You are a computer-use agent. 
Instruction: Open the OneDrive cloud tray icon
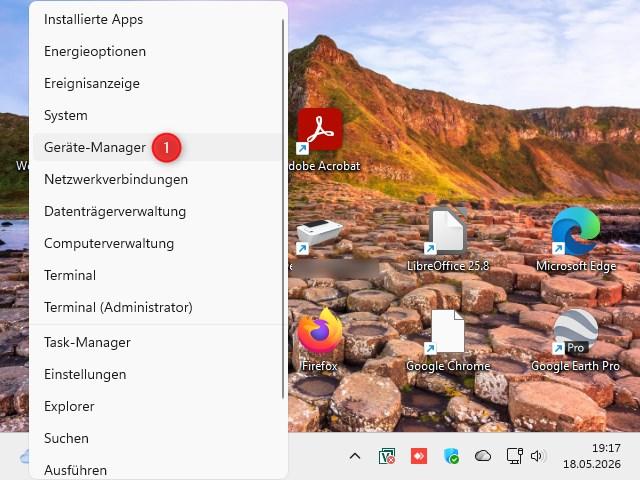point(483,456)
